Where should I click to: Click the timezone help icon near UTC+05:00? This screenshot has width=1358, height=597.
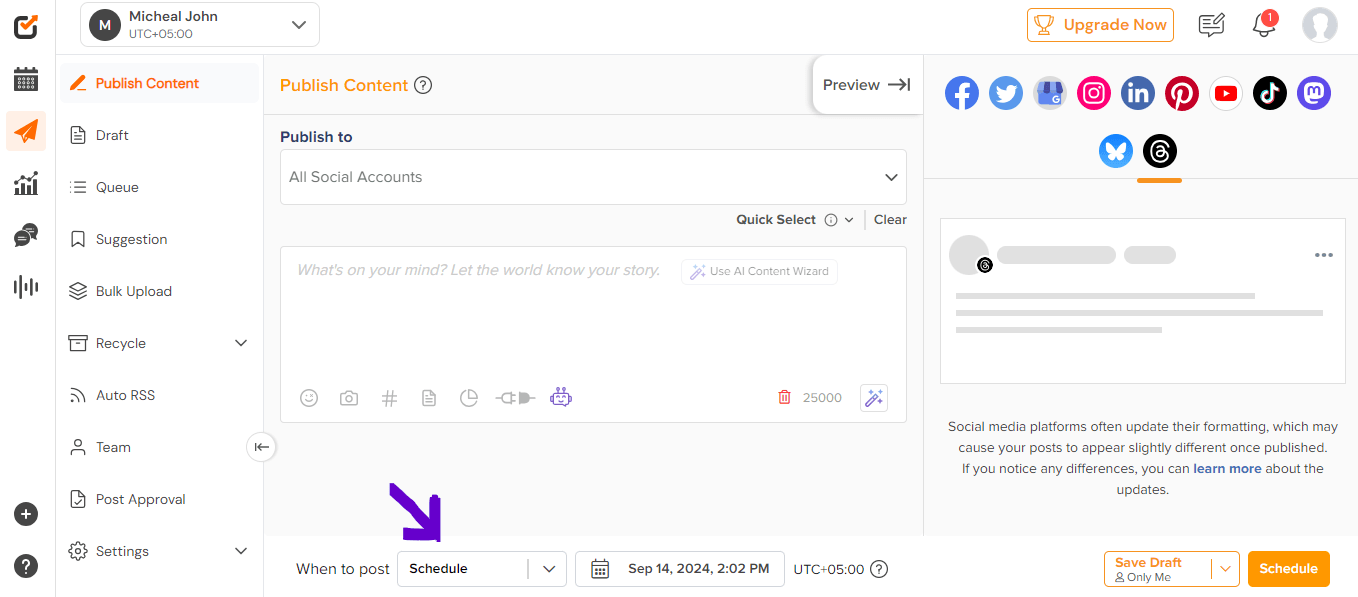coord(879,569)
